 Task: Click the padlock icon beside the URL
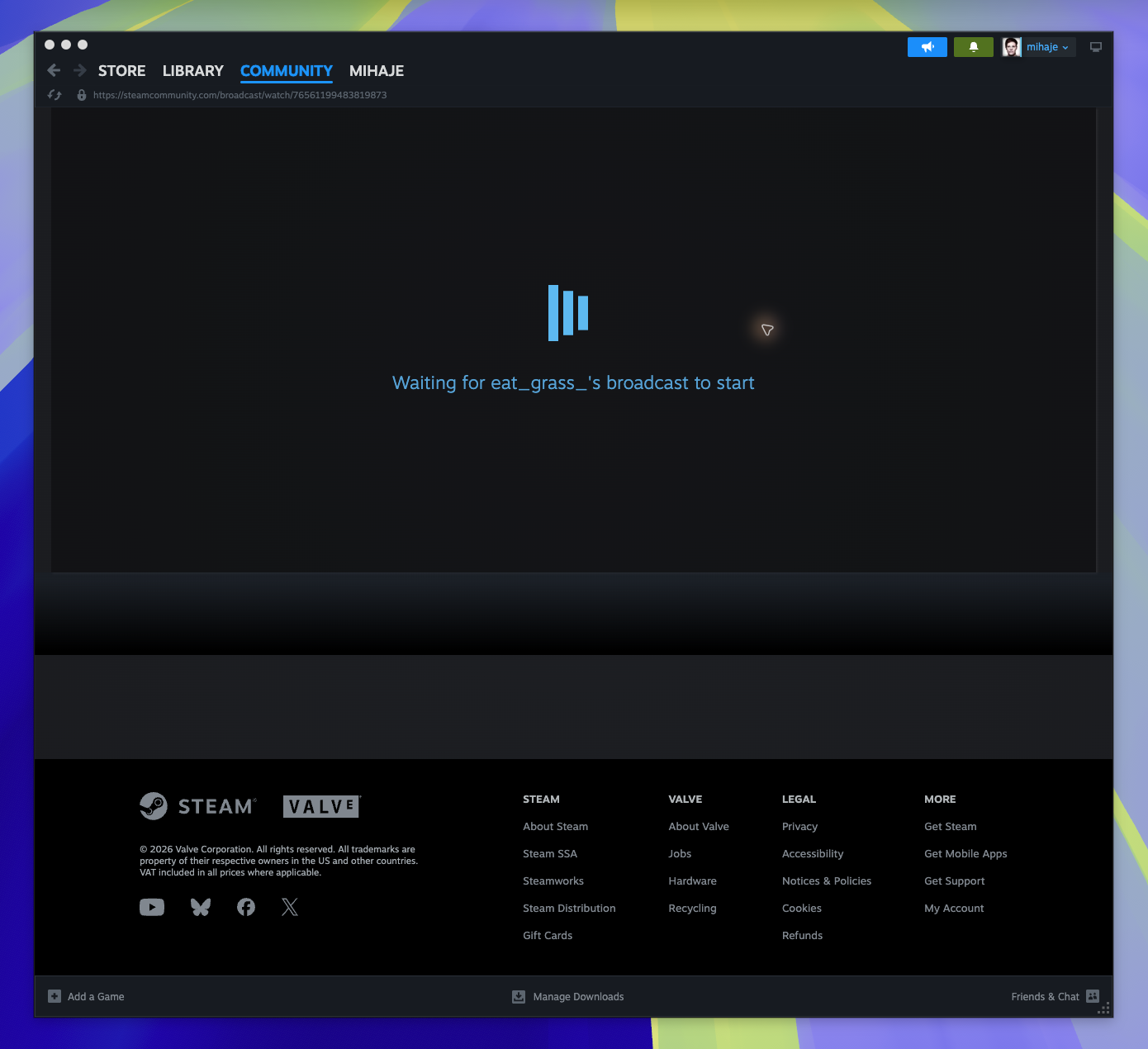pos(82,95)
